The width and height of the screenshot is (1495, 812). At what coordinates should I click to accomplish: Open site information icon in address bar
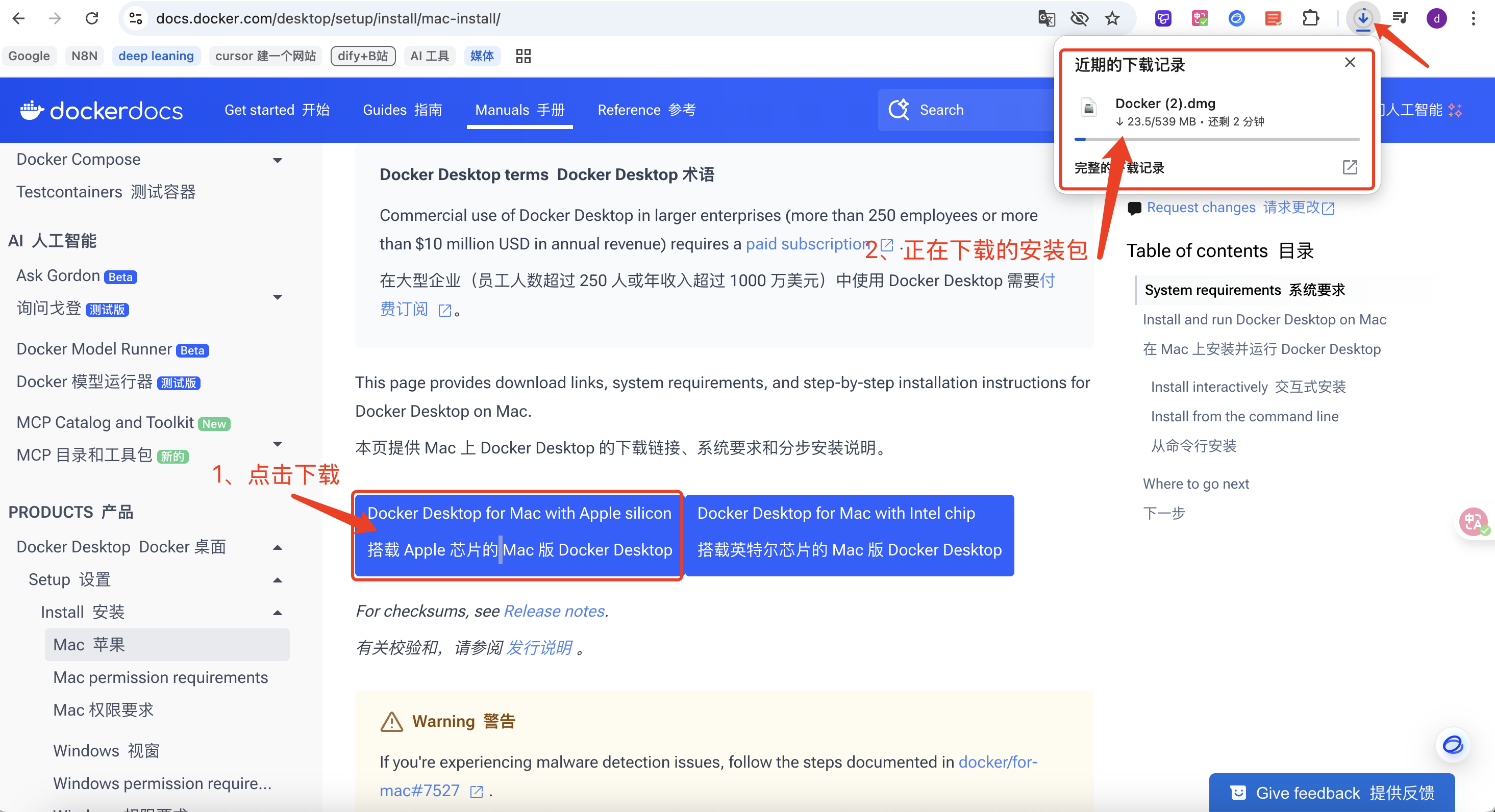136,18
